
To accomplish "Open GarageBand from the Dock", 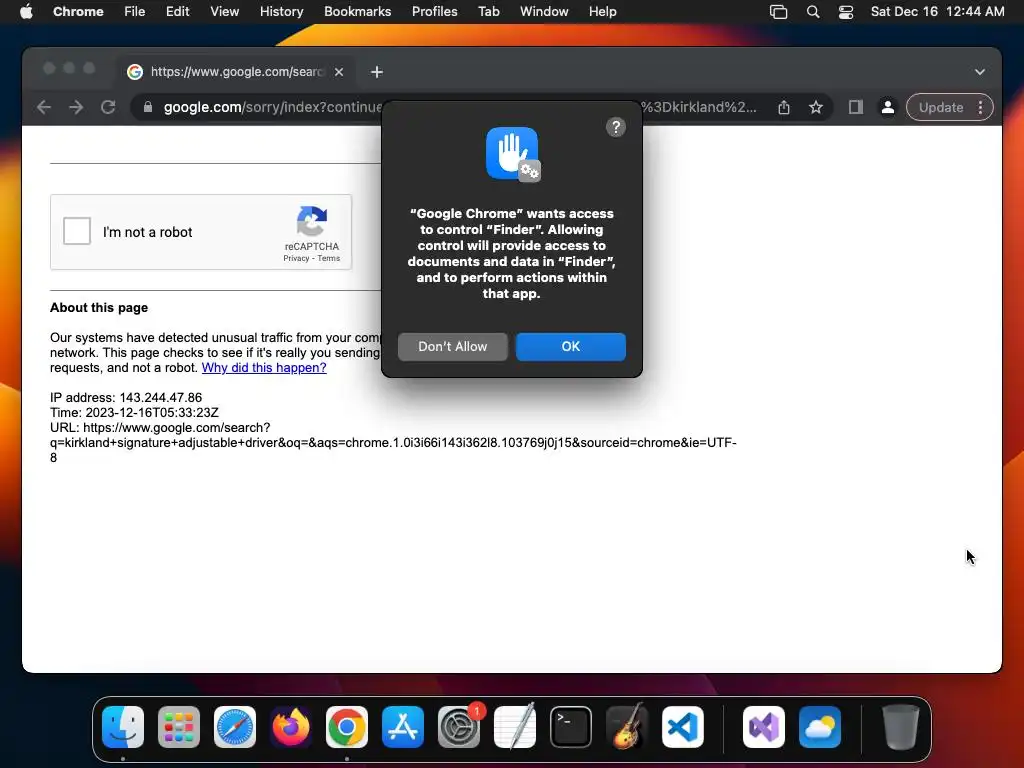I will pos(627,727).
